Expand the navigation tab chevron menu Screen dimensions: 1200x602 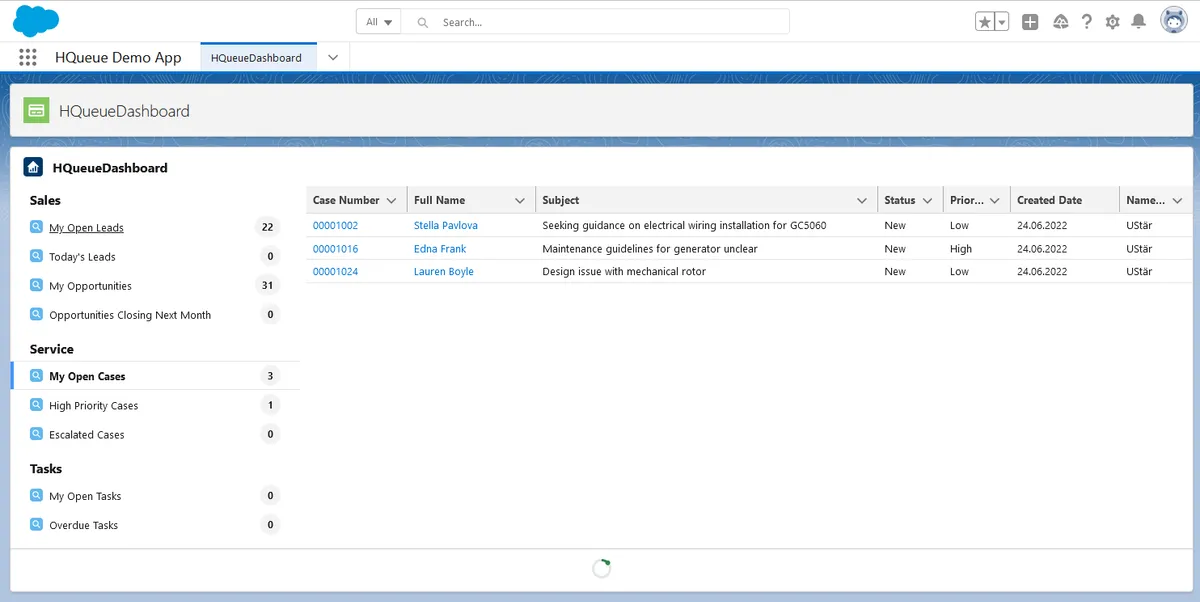333,58
